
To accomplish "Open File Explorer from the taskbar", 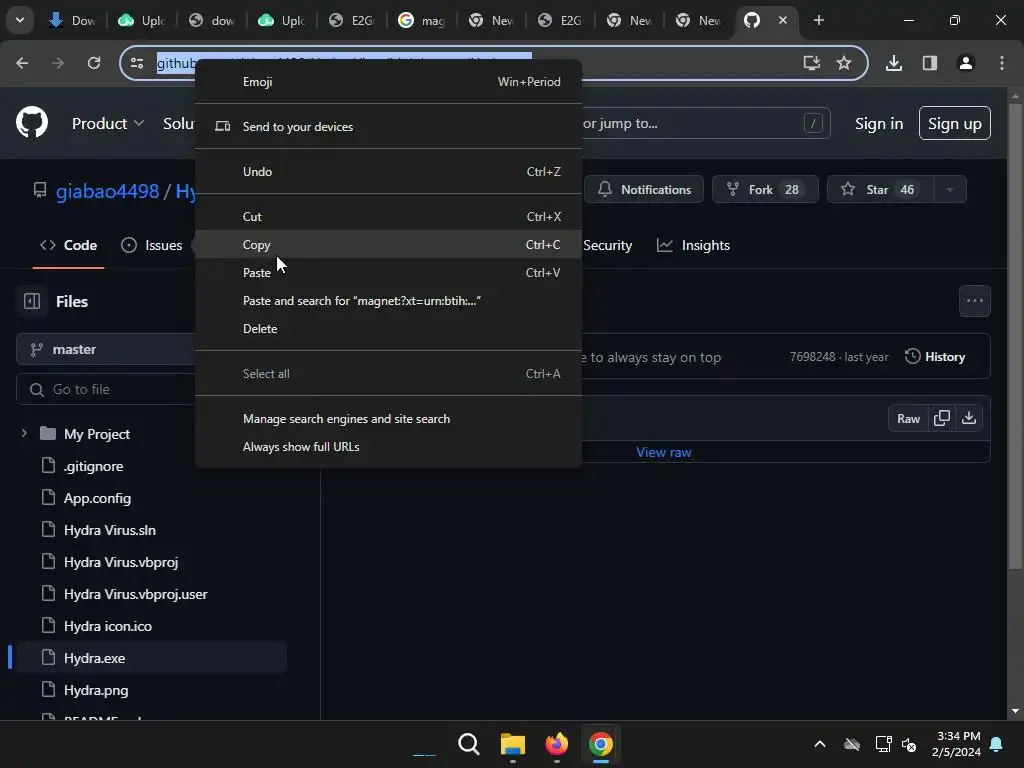I will (x=513, y=744).
